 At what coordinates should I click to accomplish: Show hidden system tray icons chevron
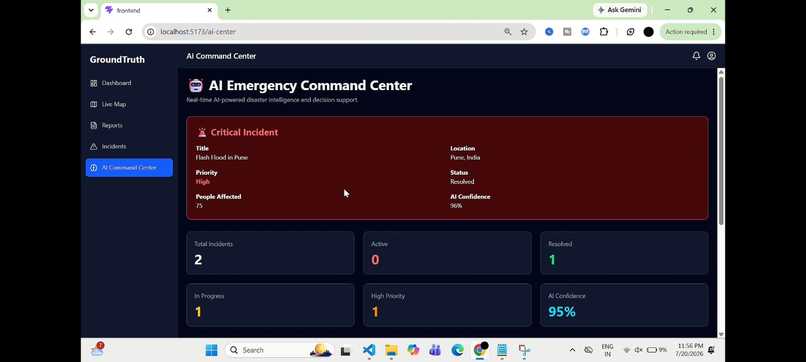coord(572,350)
